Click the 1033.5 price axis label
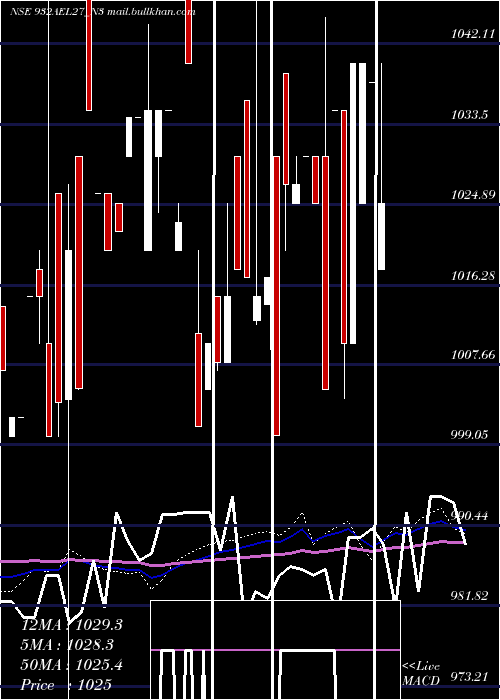 point(469,115)
